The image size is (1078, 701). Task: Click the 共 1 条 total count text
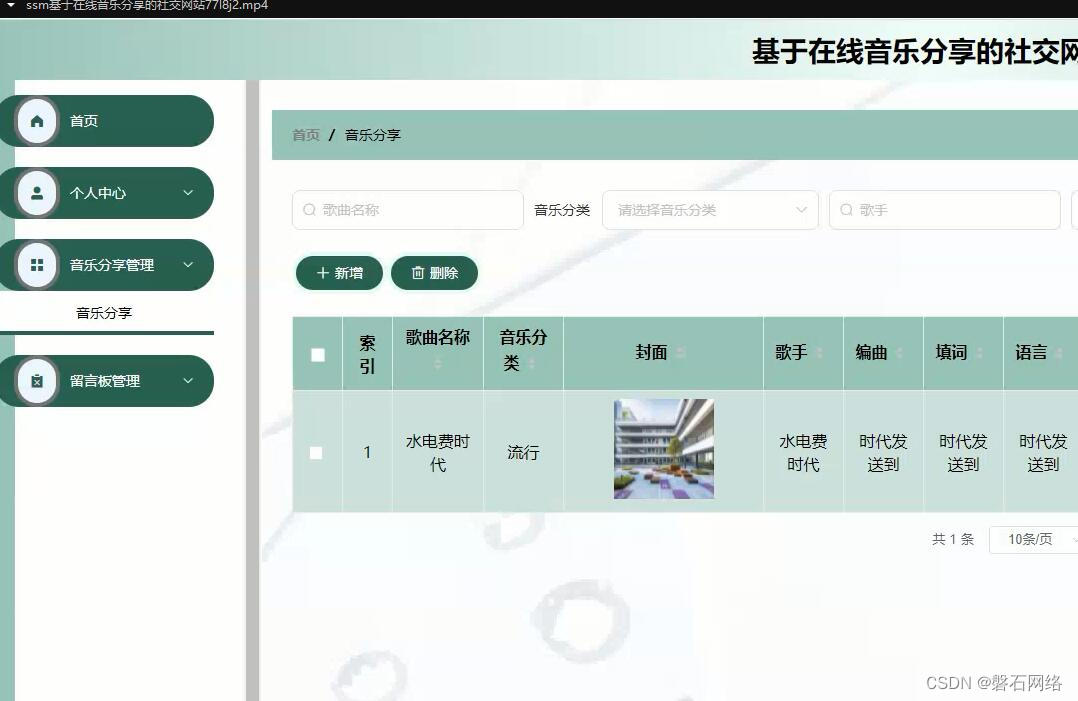click(x=953, y=539)
